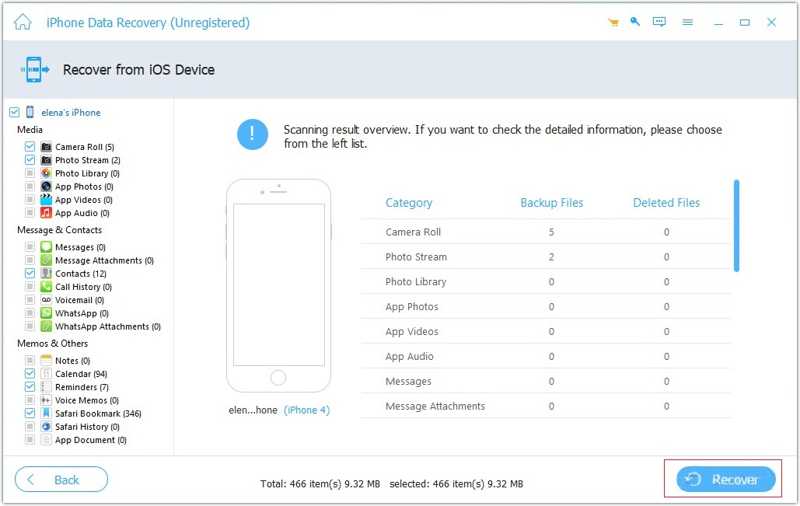Click the Contacts icon
The width and height of the screenshot is (800, 506).
tap(46, 273)
